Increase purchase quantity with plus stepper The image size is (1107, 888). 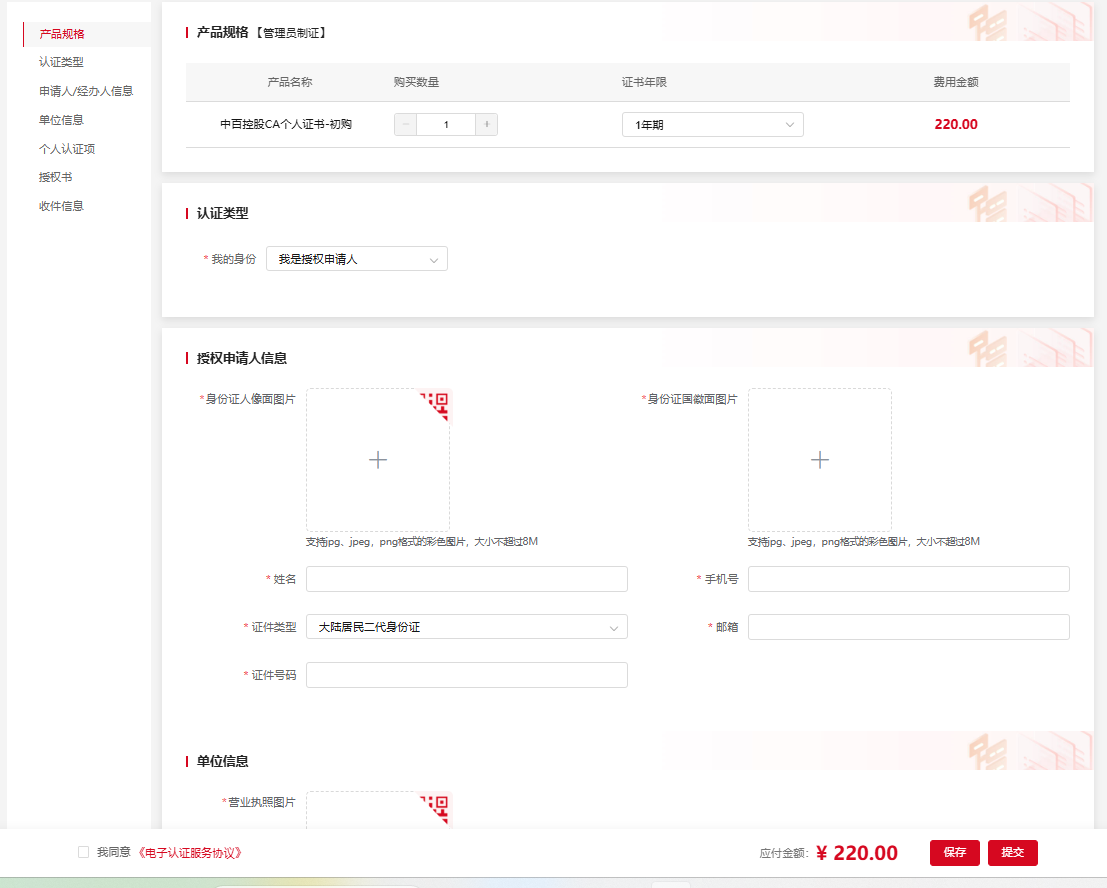pyautogui.click(x=486, y=124)
